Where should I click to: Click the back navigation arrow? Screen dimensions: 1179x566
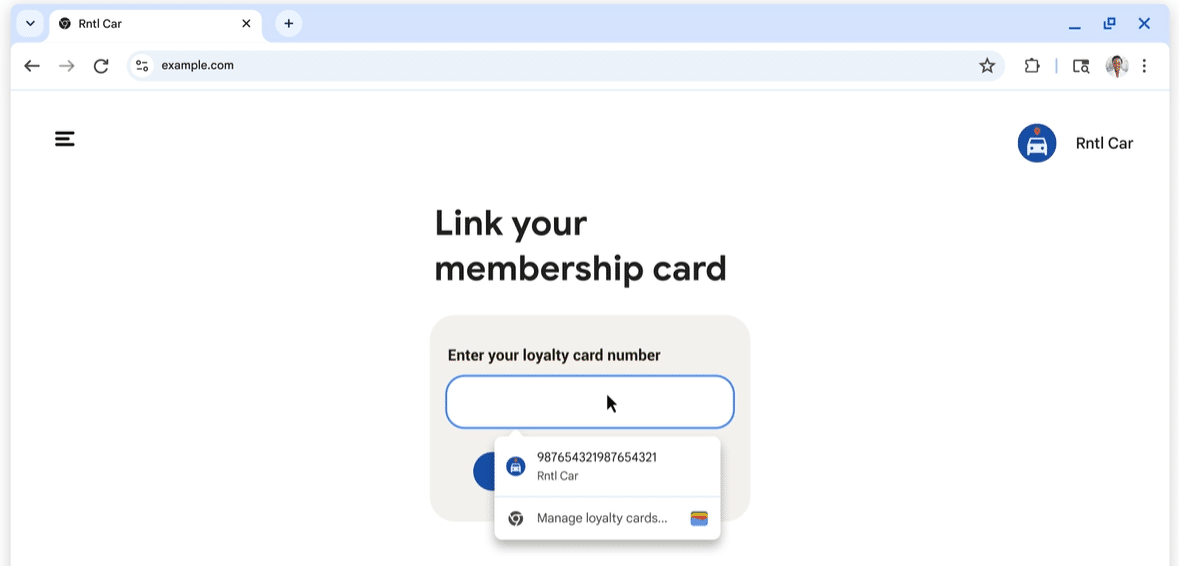[32, 66]
